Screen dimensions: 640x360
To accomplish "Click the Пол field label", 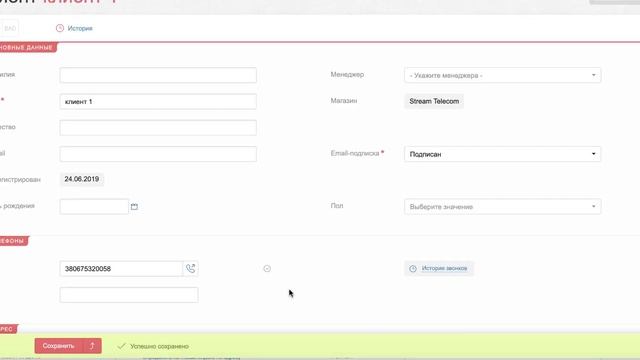I will pos(337,206).
